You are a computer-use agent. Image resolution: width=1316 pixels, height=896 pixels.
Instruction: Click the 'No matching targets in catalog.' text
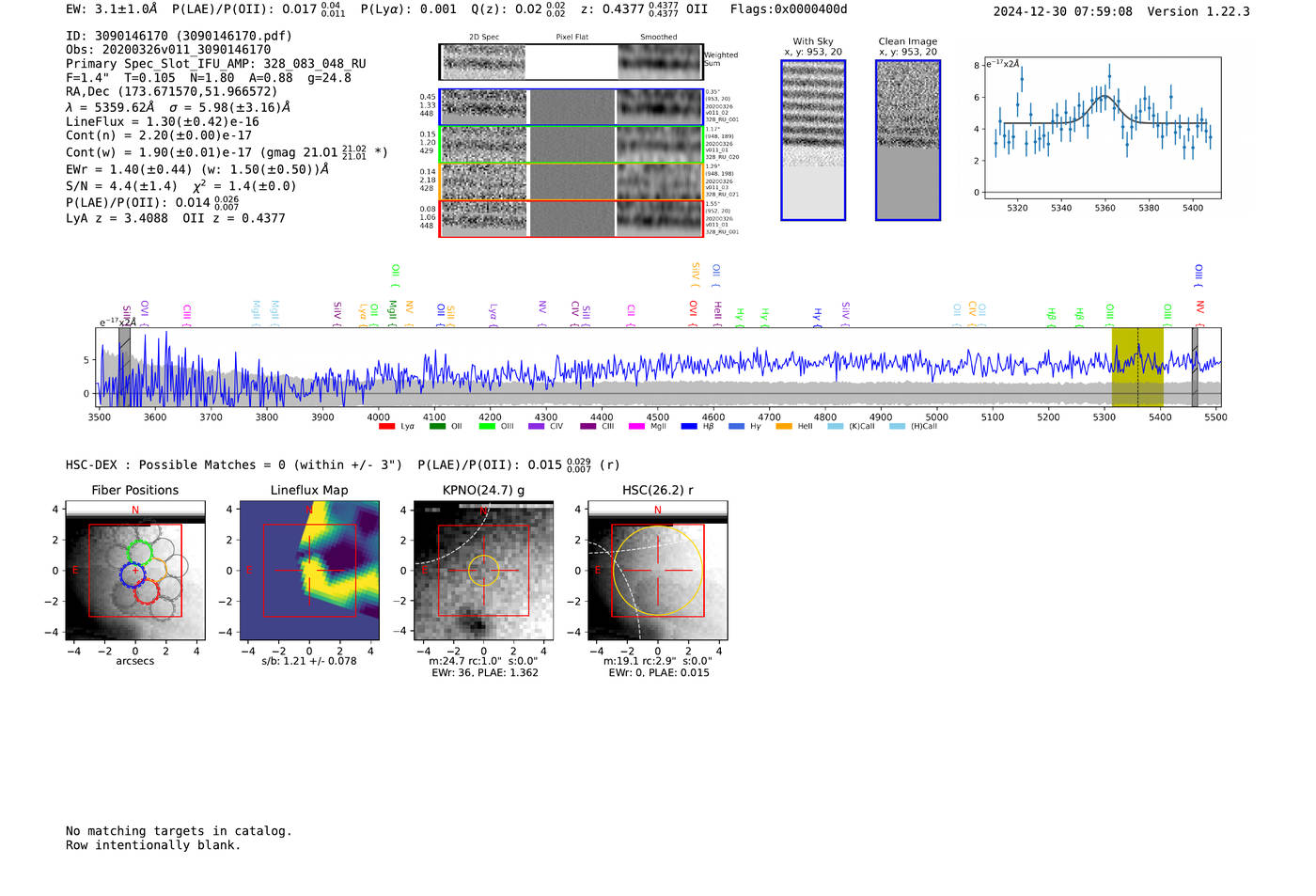[179, 831]
